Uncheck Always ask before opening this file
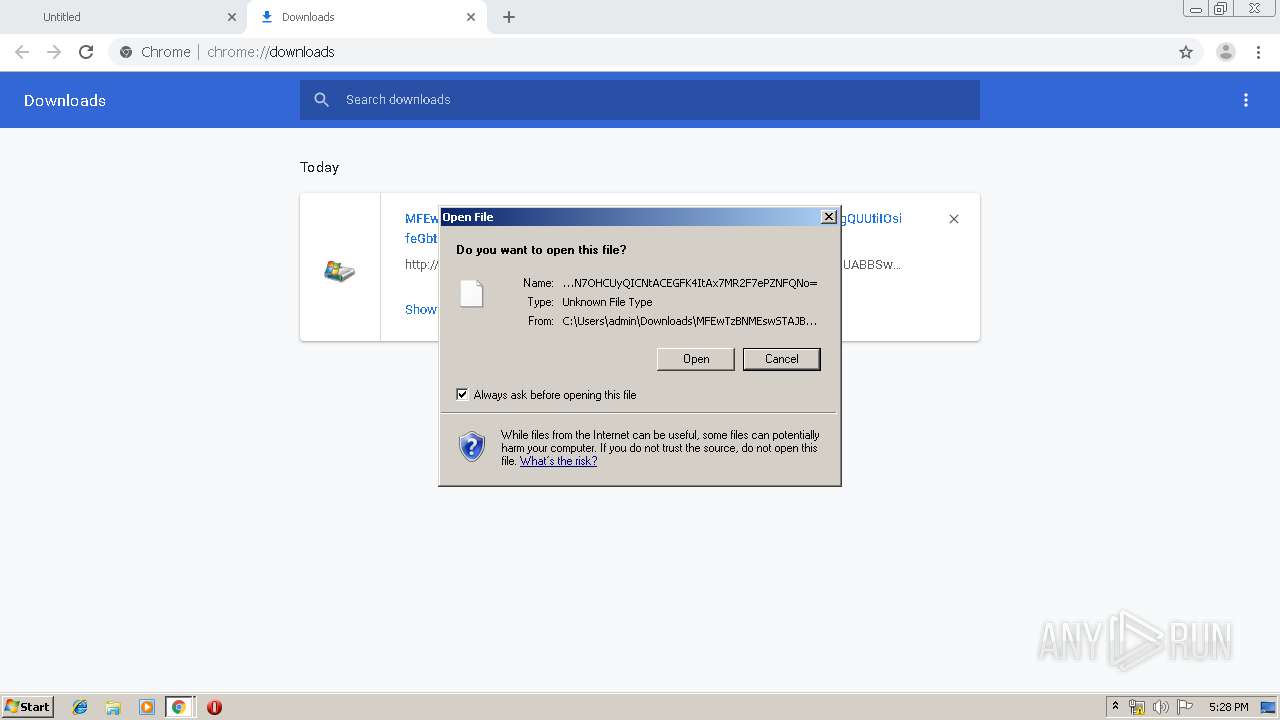The image size is (1280, 720). [x=462, y=394]
